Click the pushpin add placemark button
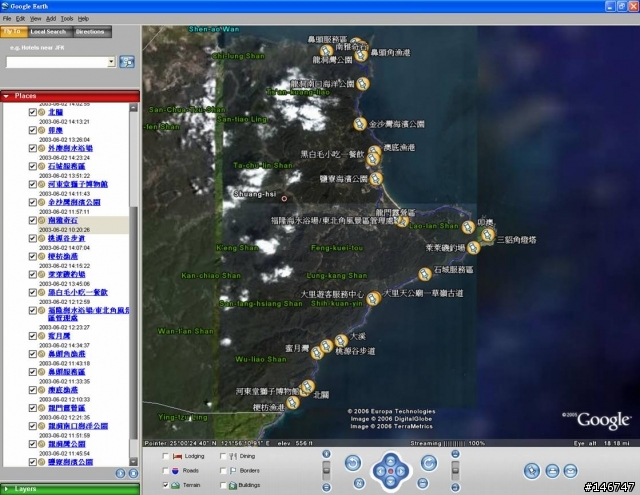The image size is (640, 495). point(532,471)
